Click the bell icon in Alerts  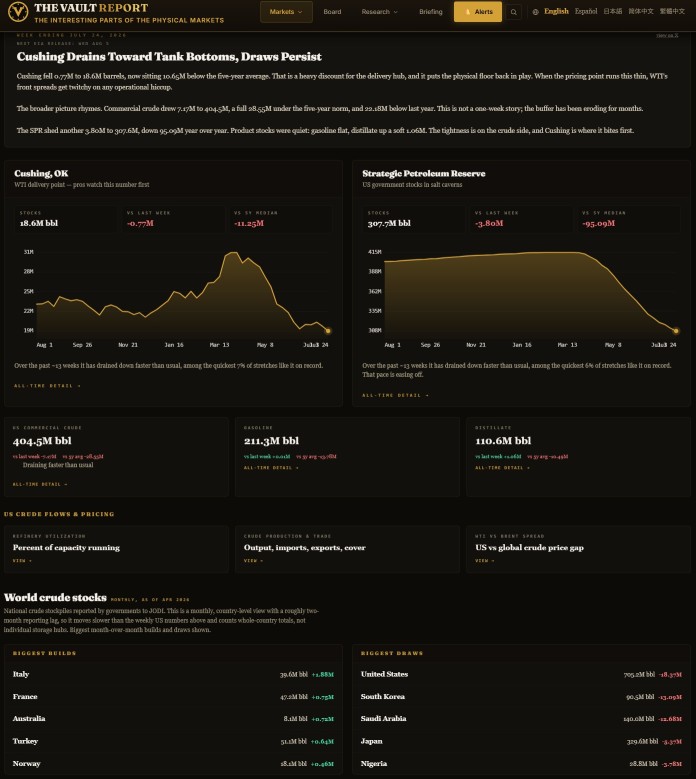(467, 12)
